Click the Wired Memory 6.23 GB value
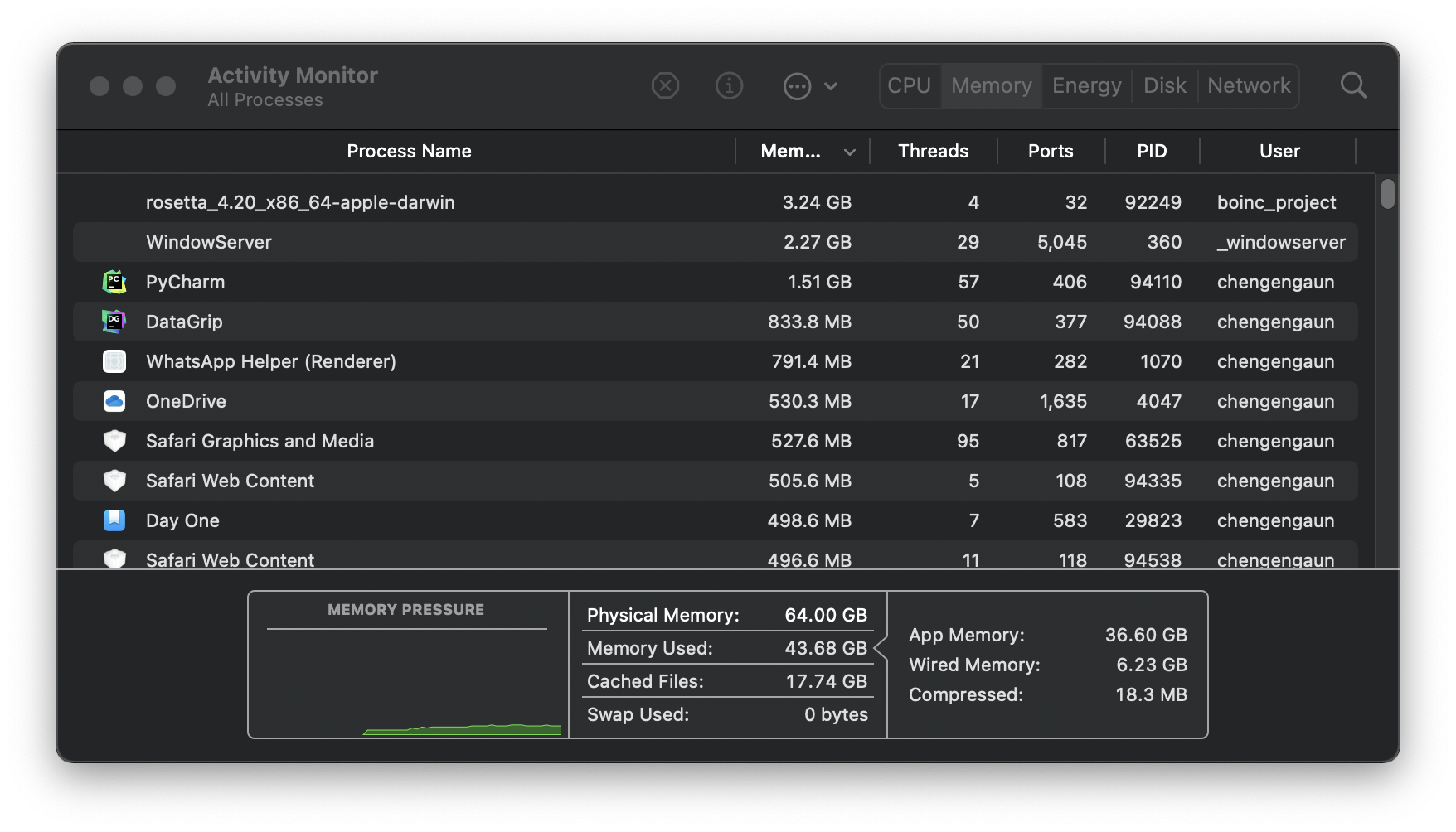1456x832 pixels. pyautogui.click(x=1152, y=665)
